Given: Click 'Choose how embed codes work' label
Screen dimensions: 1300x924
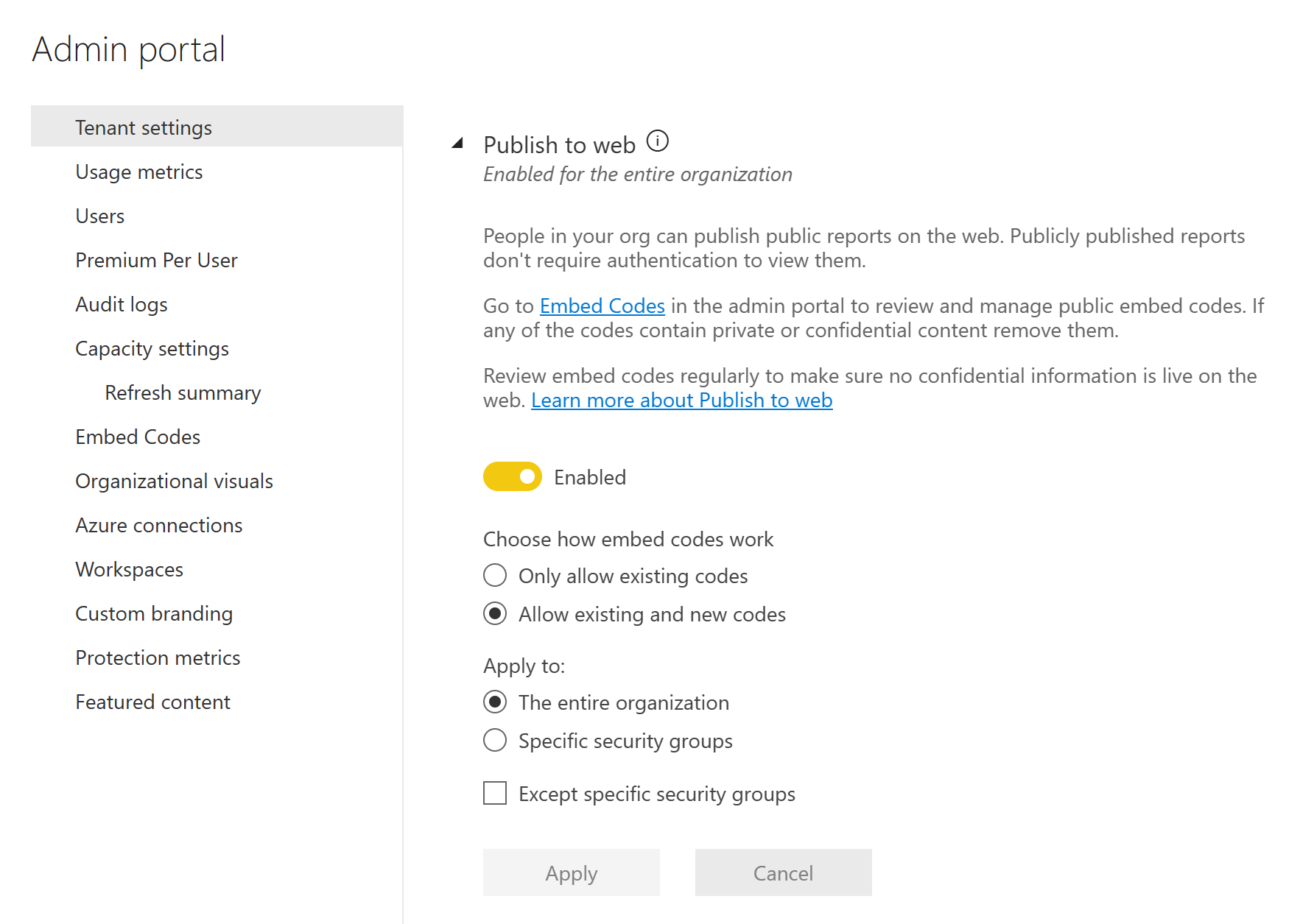Looking at the screenshot, I should (x=628, y=539).
